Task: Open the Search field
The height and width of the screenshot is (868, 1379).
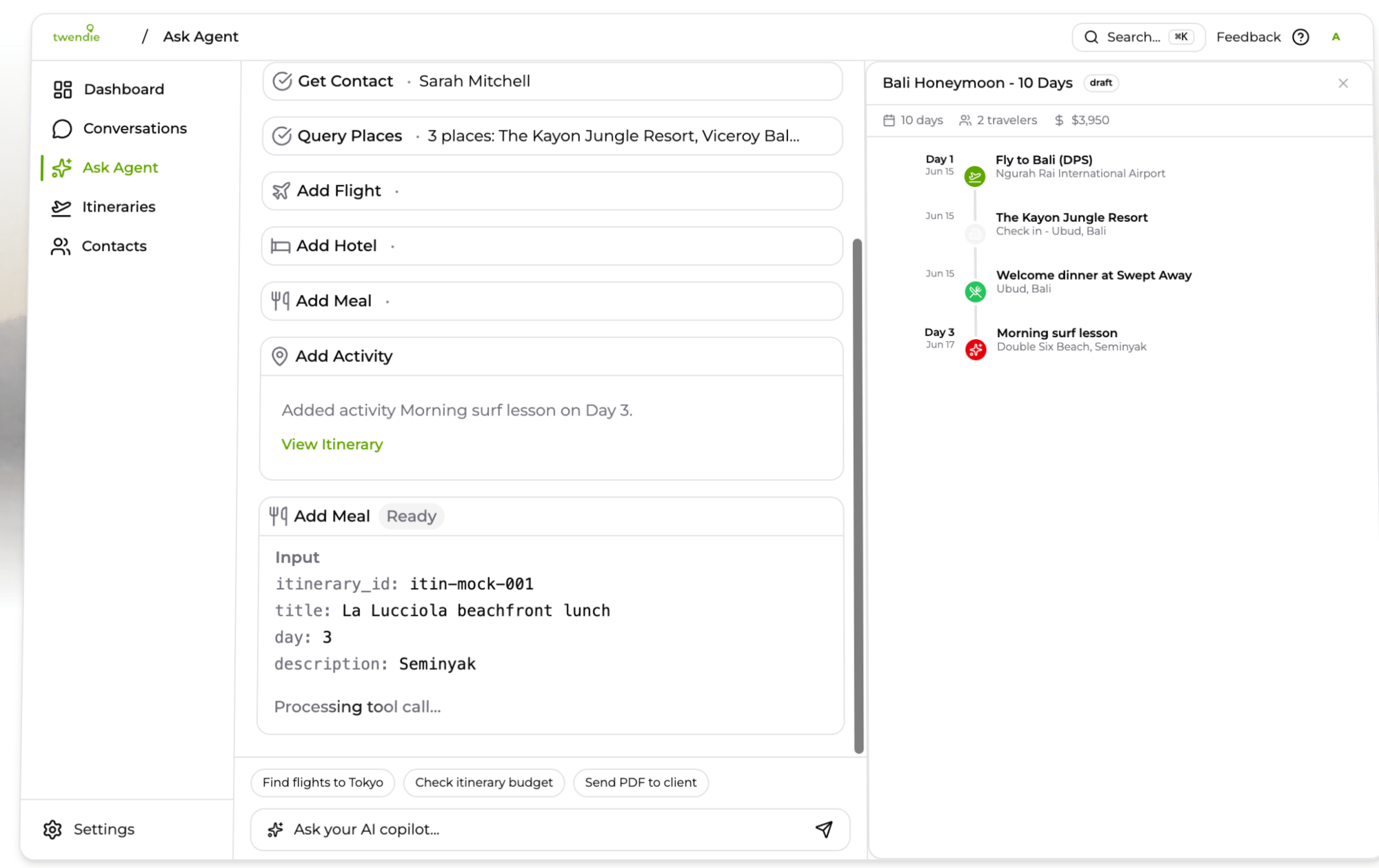Action: pyautogui.click(x=1138, y=37)
